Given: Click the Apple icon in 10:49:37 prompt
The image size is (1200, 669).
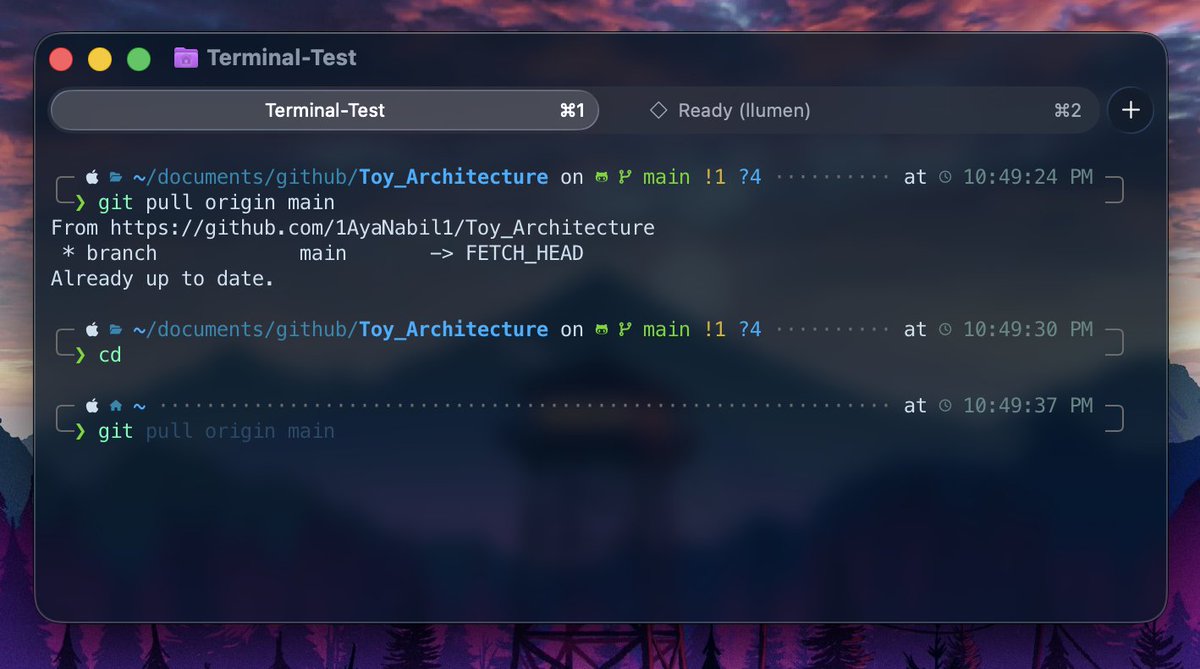Looking at the screenshot, I should (92, 405).
